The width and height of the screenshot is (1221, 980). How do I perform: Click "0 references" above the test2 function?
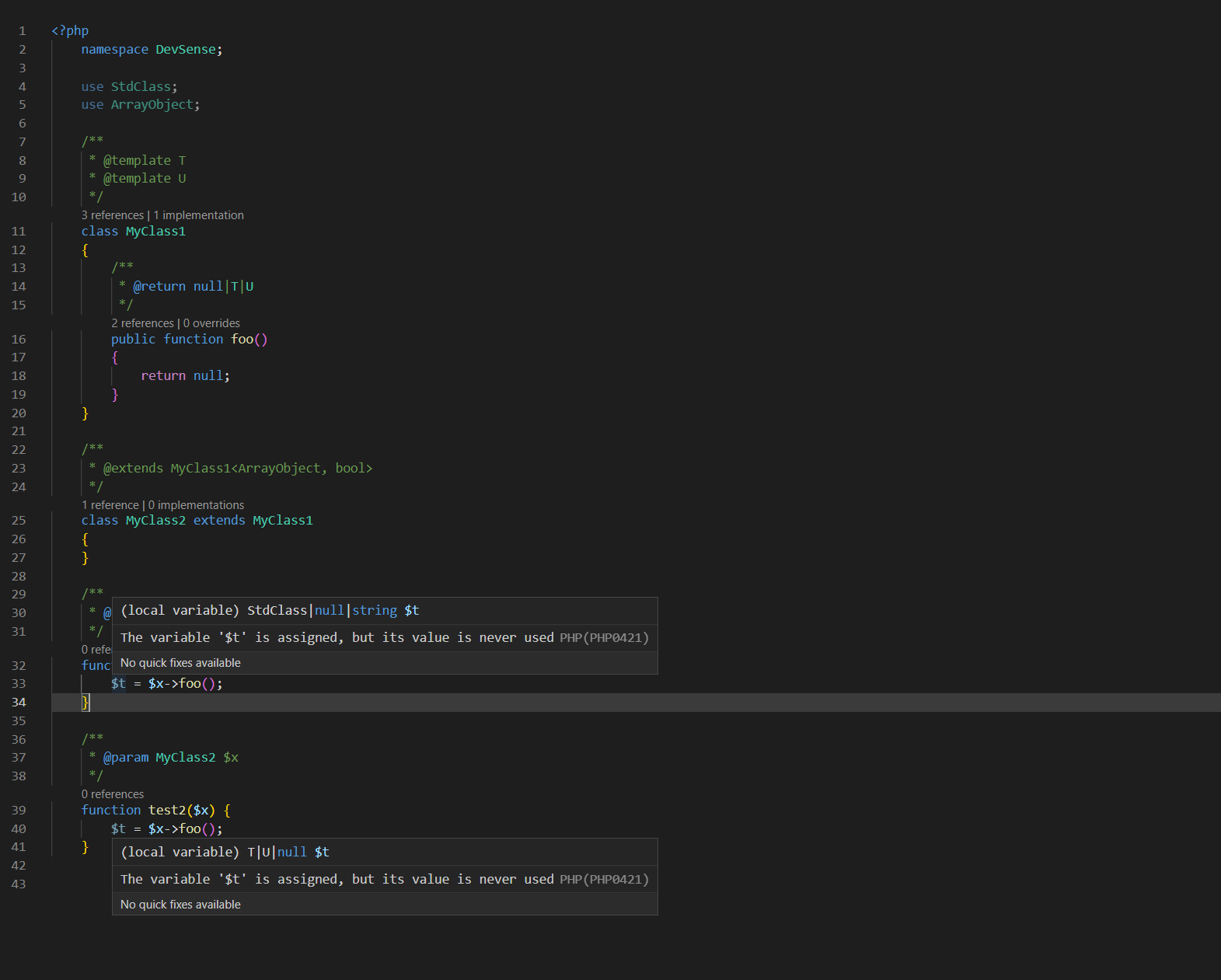point(113,794)
